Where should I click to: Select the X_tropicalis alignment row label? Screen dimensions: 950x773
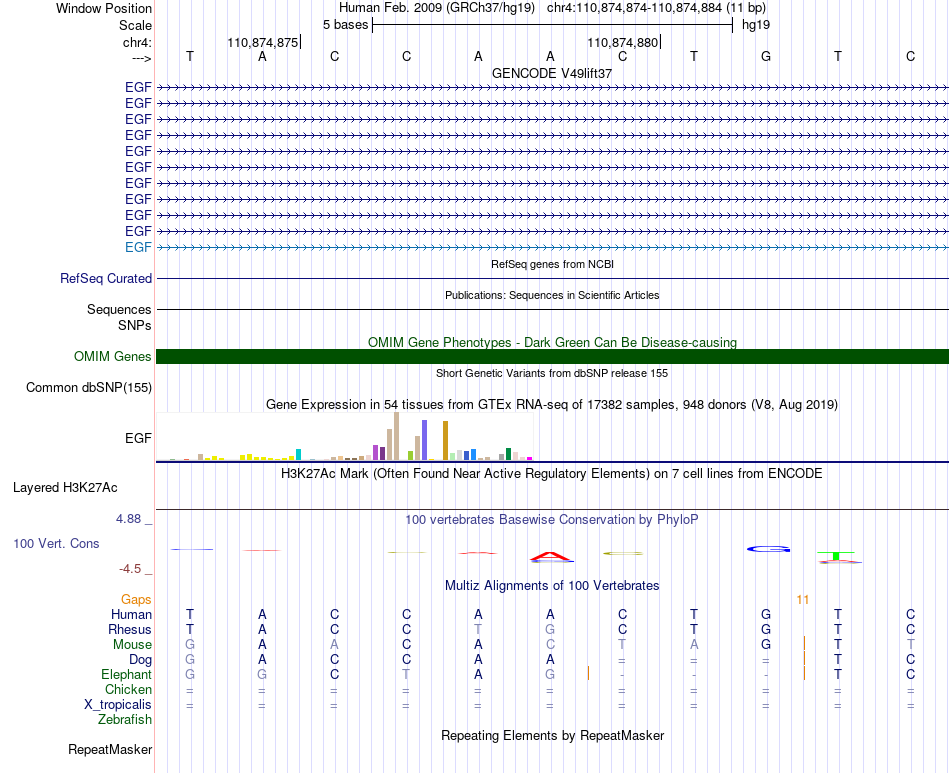tap(118, 705)
